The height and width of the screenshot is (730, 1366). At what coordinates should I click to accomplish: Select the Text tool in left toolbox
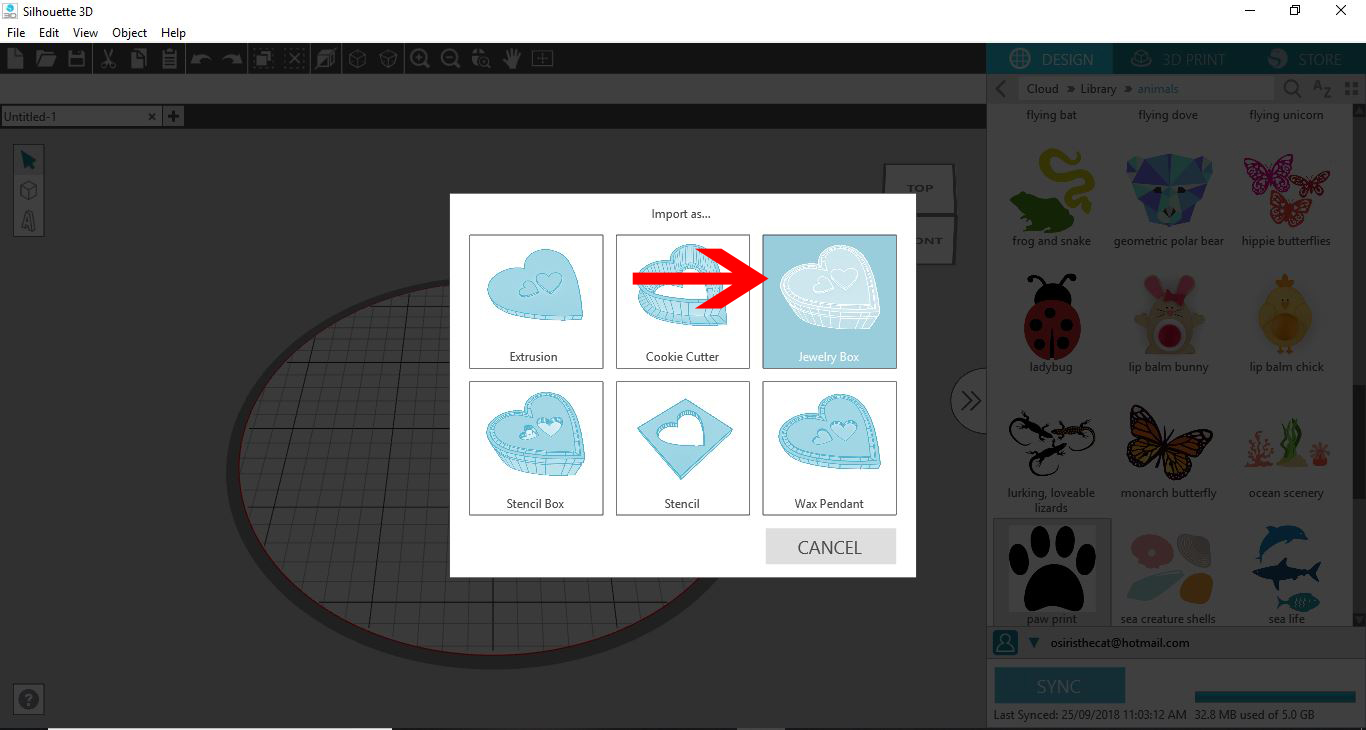click(x=28, y=220)
